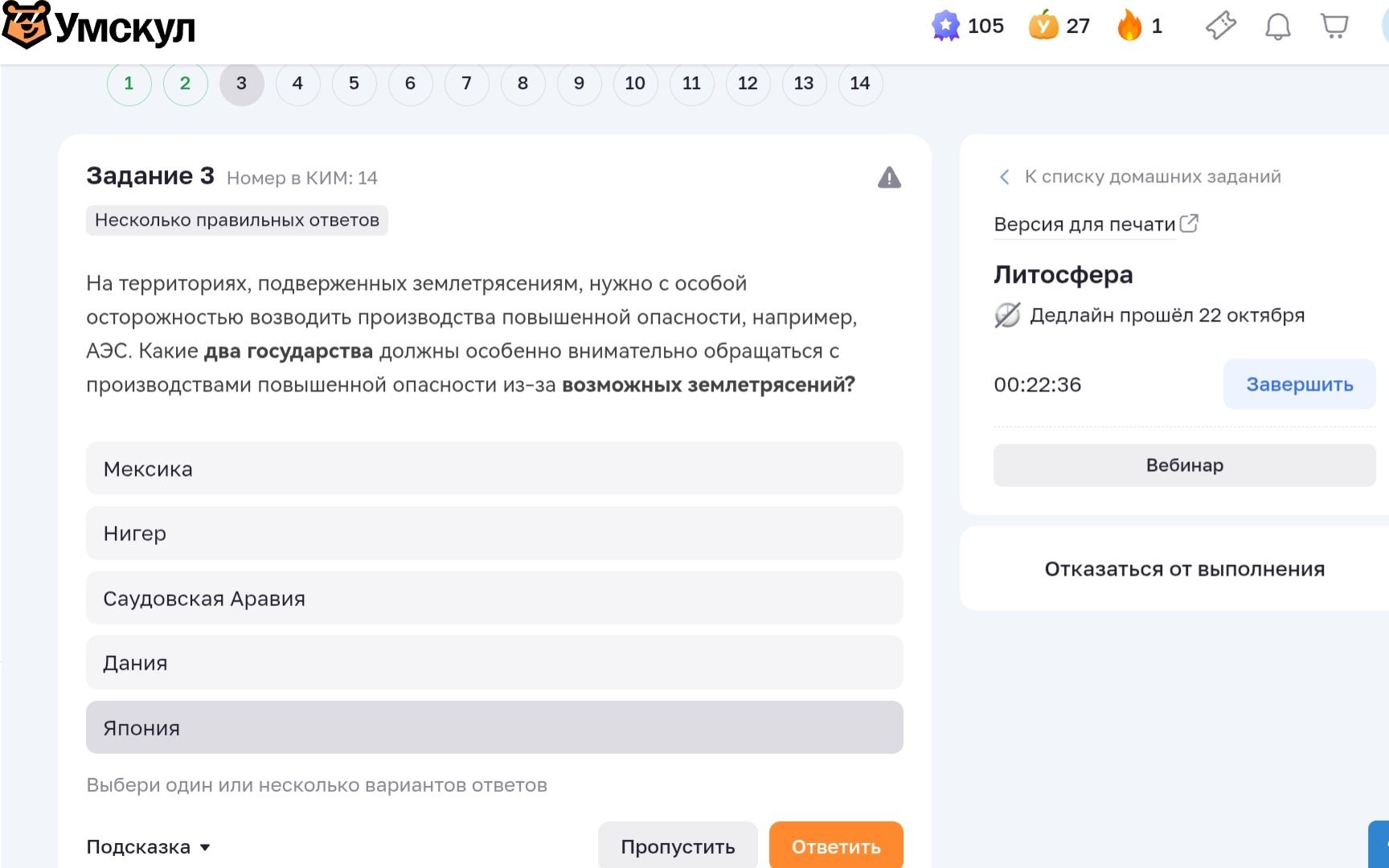Open the shopping cart
Viewport: 1389px width, 868px height.
[1334, 27]
